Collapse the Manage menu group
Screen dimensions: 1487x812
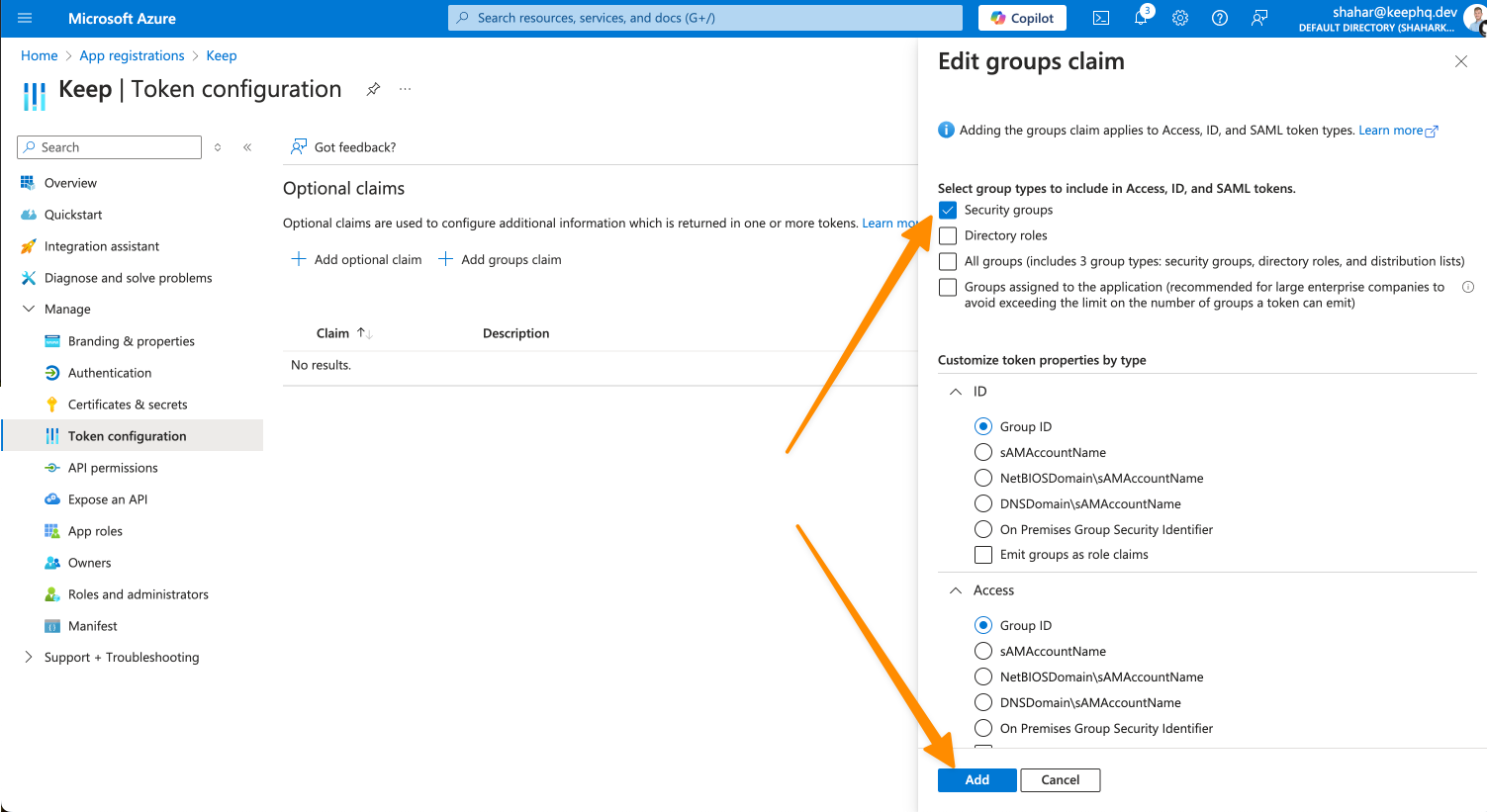28,309
